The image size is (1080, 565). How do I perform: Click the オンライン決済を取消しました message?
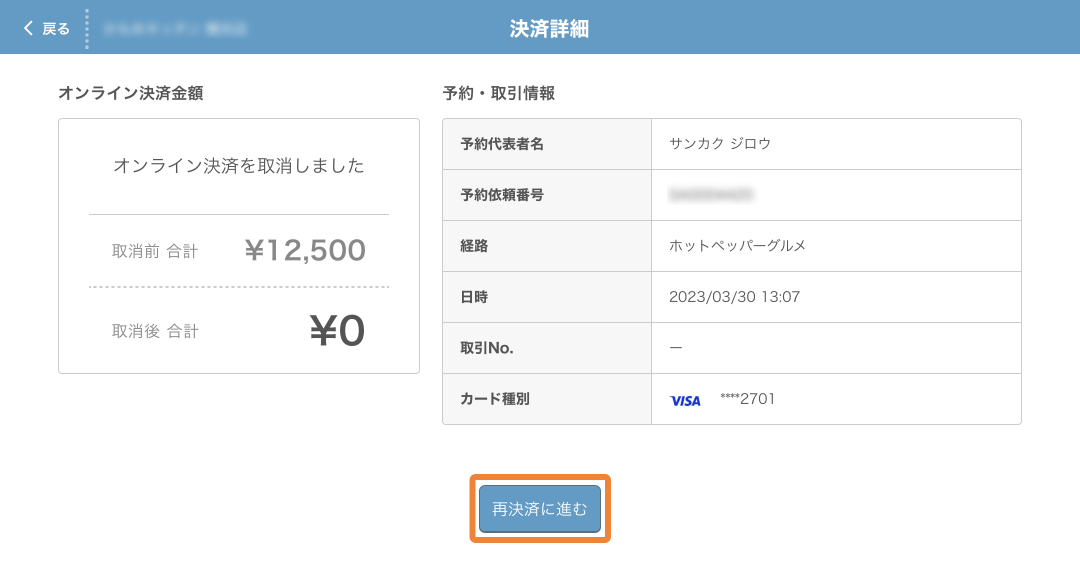239,166
